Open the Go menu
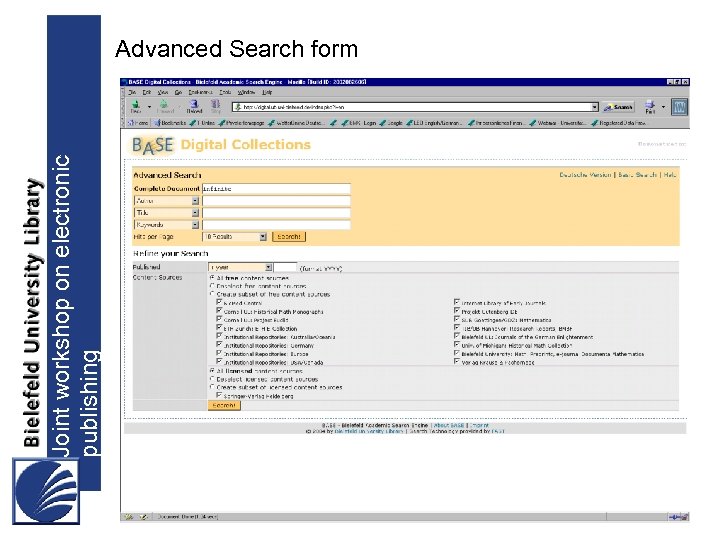Screen dimensions: 720x540 (x=178, y=92)
